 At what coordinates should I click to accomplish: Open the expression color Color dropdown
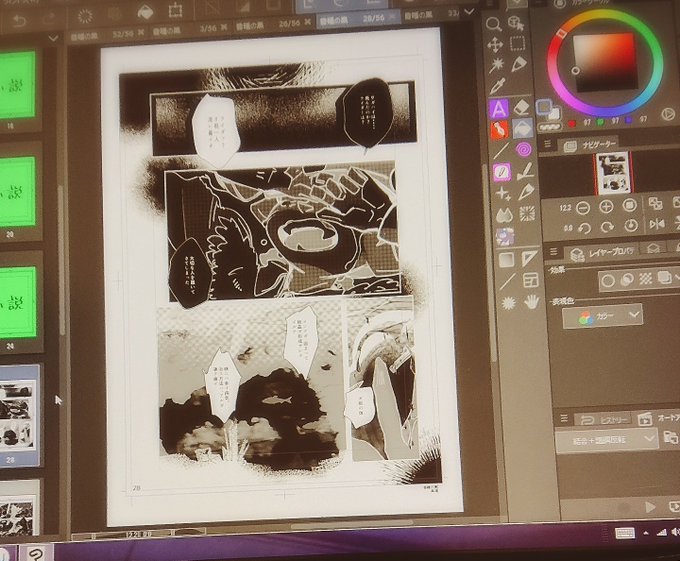[x=603, y=317]
